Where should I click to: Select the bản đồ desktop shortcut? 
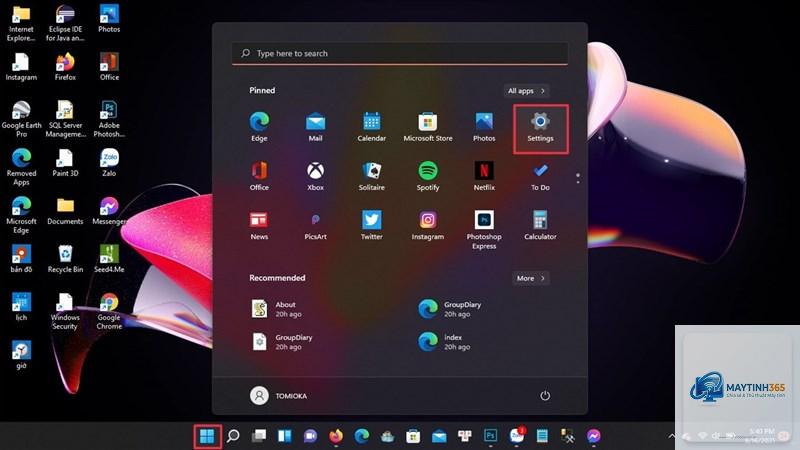21,259
